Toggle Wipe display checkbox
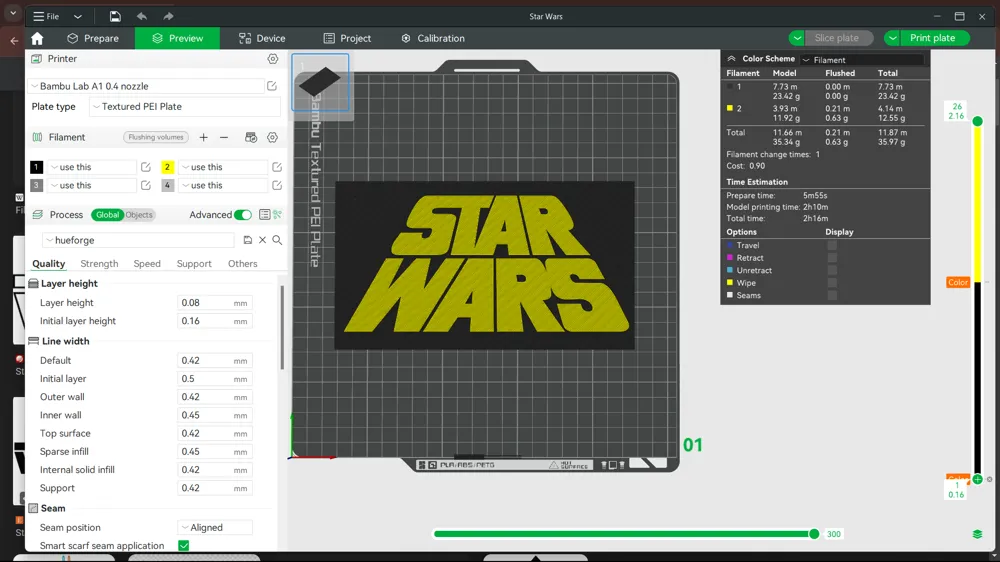This screenshot has width=1000, height=562. 832,283
